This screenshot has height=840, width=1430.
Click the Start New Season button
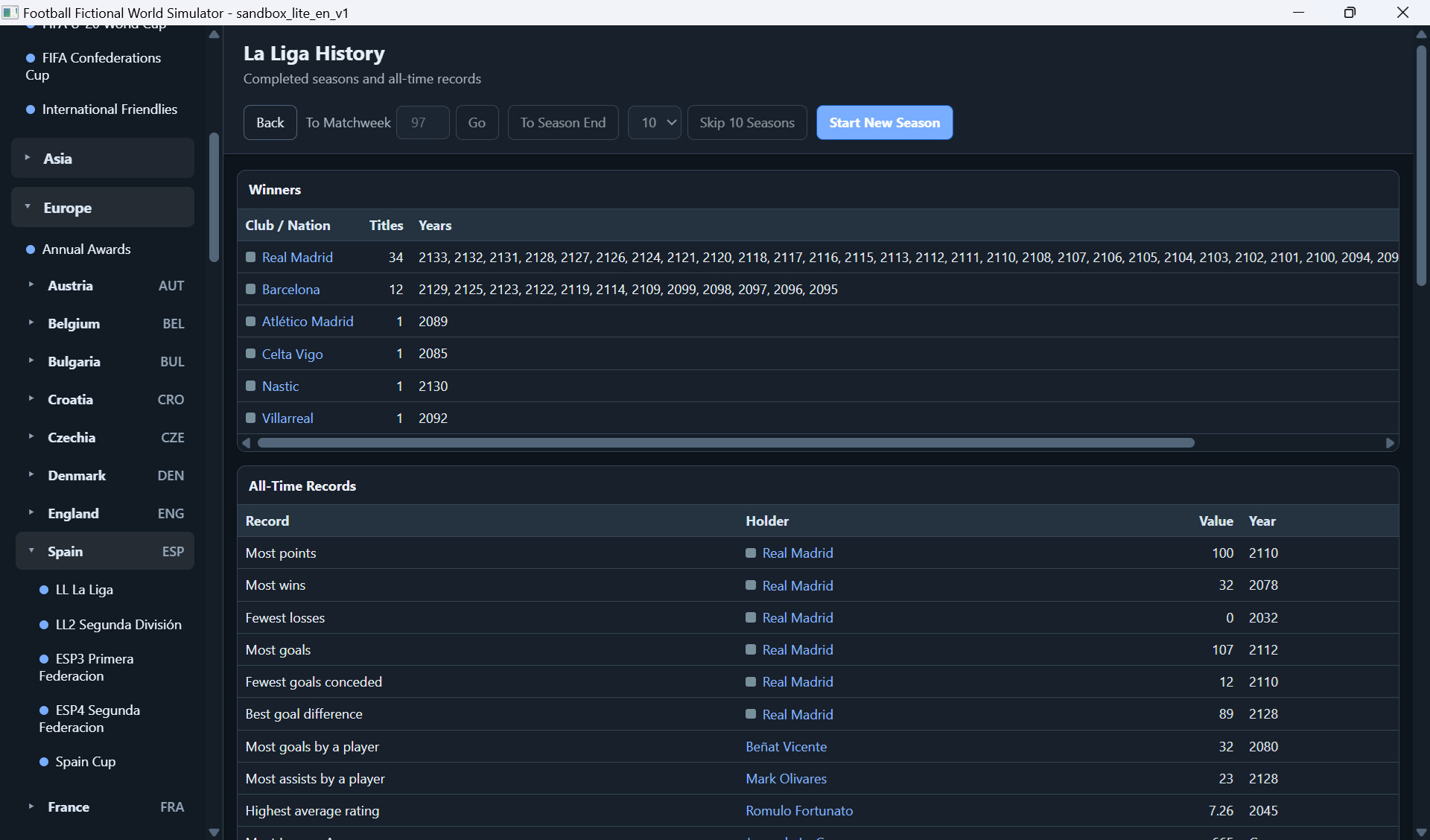coord(885,122)
